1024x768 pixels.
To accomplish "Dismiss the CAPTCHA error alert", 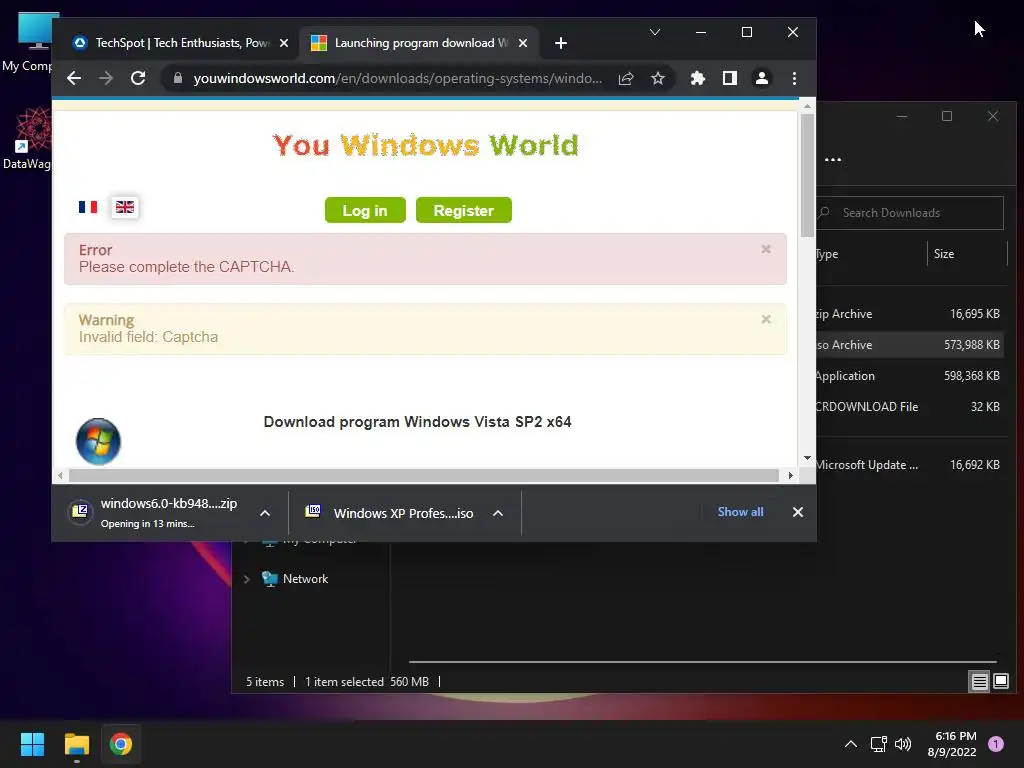I will (766, 249).
